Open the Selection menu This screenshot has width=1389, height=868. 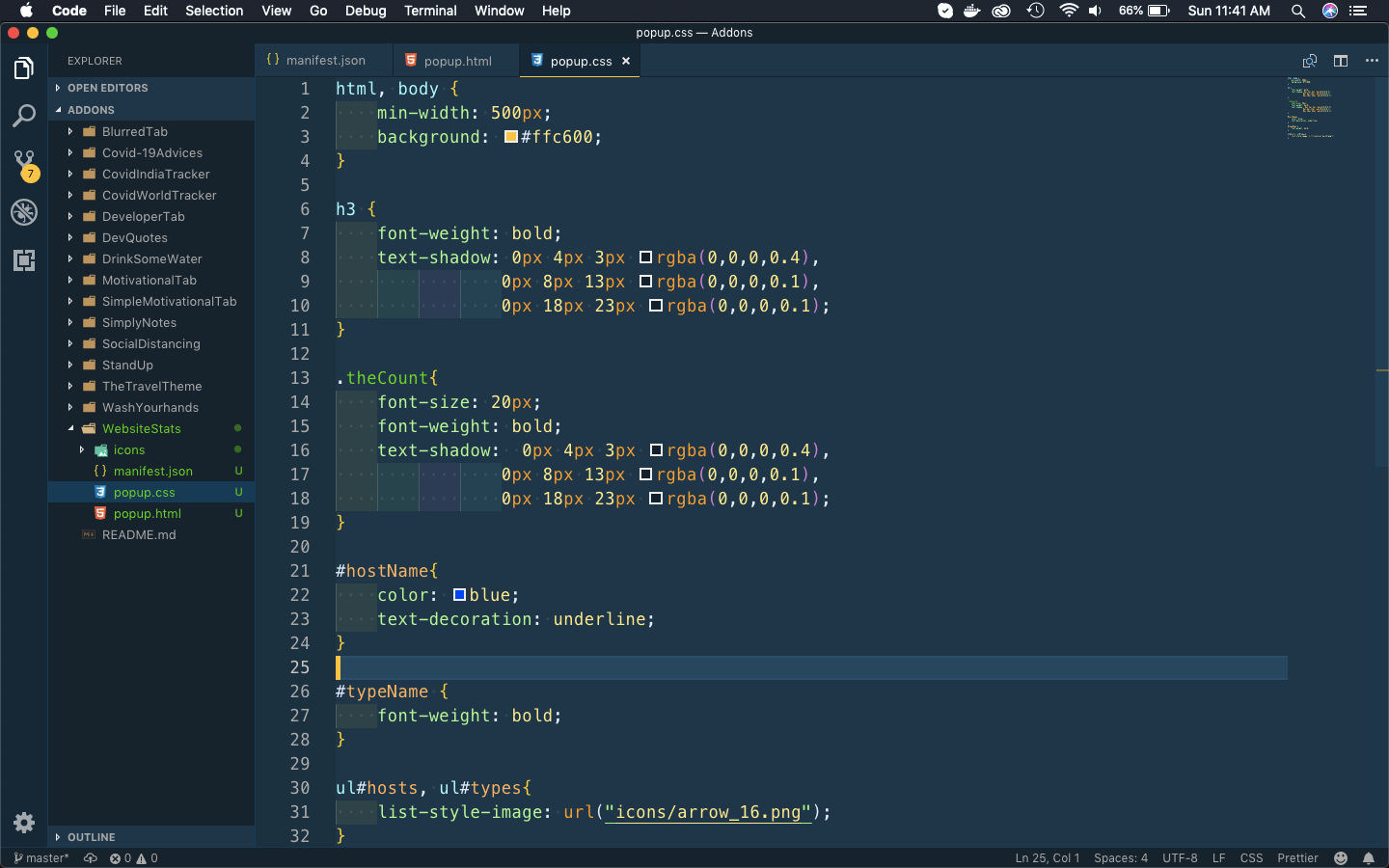214,11
